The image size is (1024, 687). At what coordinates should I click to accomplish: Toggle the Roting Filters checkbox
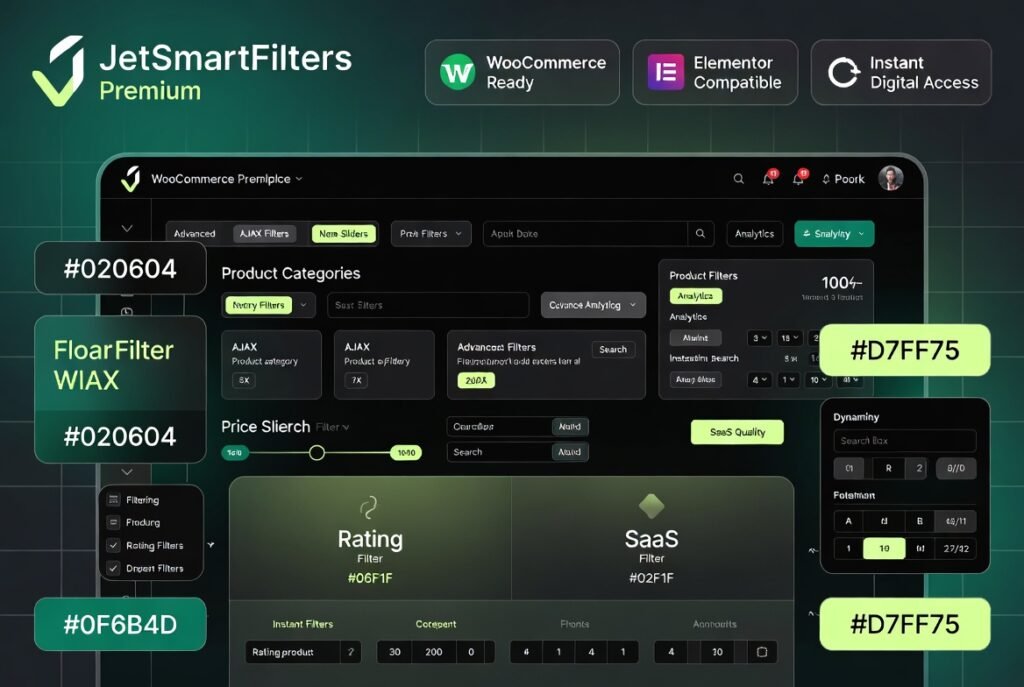coord(114,545)
